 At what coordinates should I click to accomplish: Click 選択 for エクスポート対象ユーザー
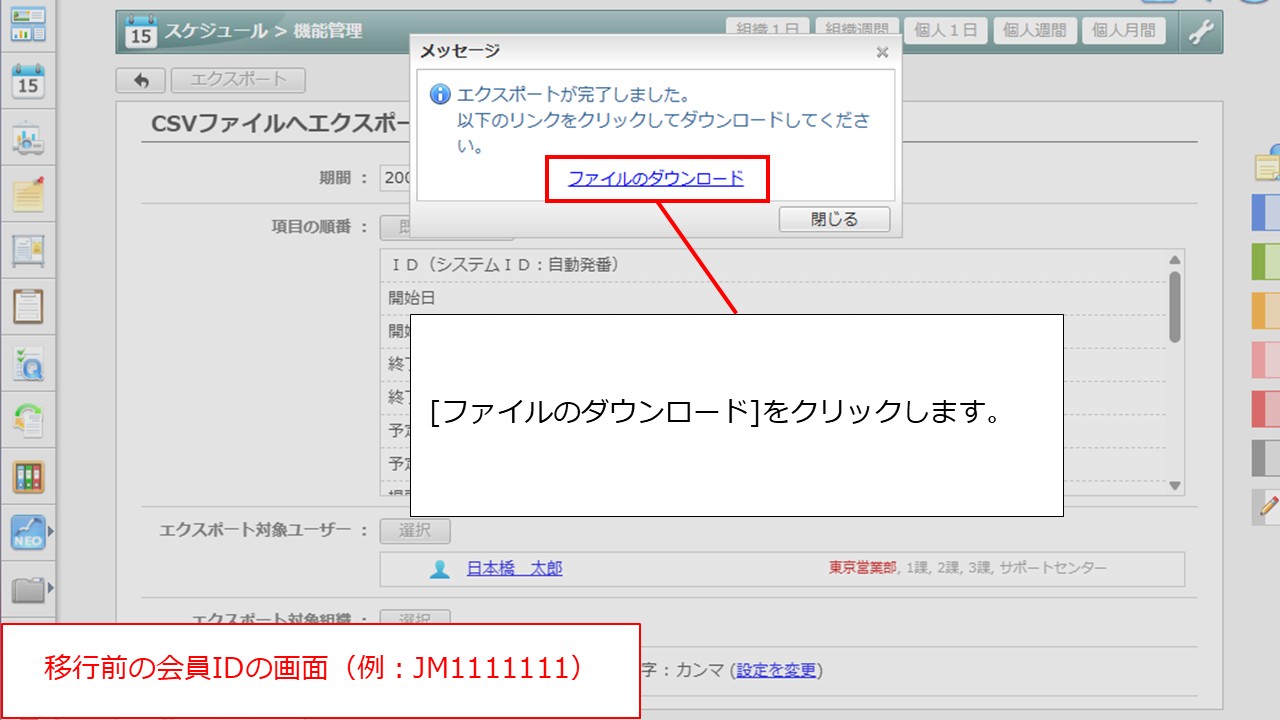click(x=415, y=531)
